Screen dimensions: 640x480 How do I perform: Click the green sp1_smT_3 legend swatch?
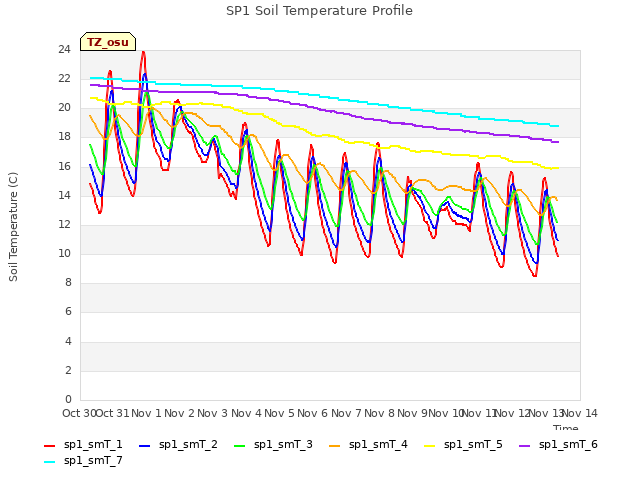(240, 446)
